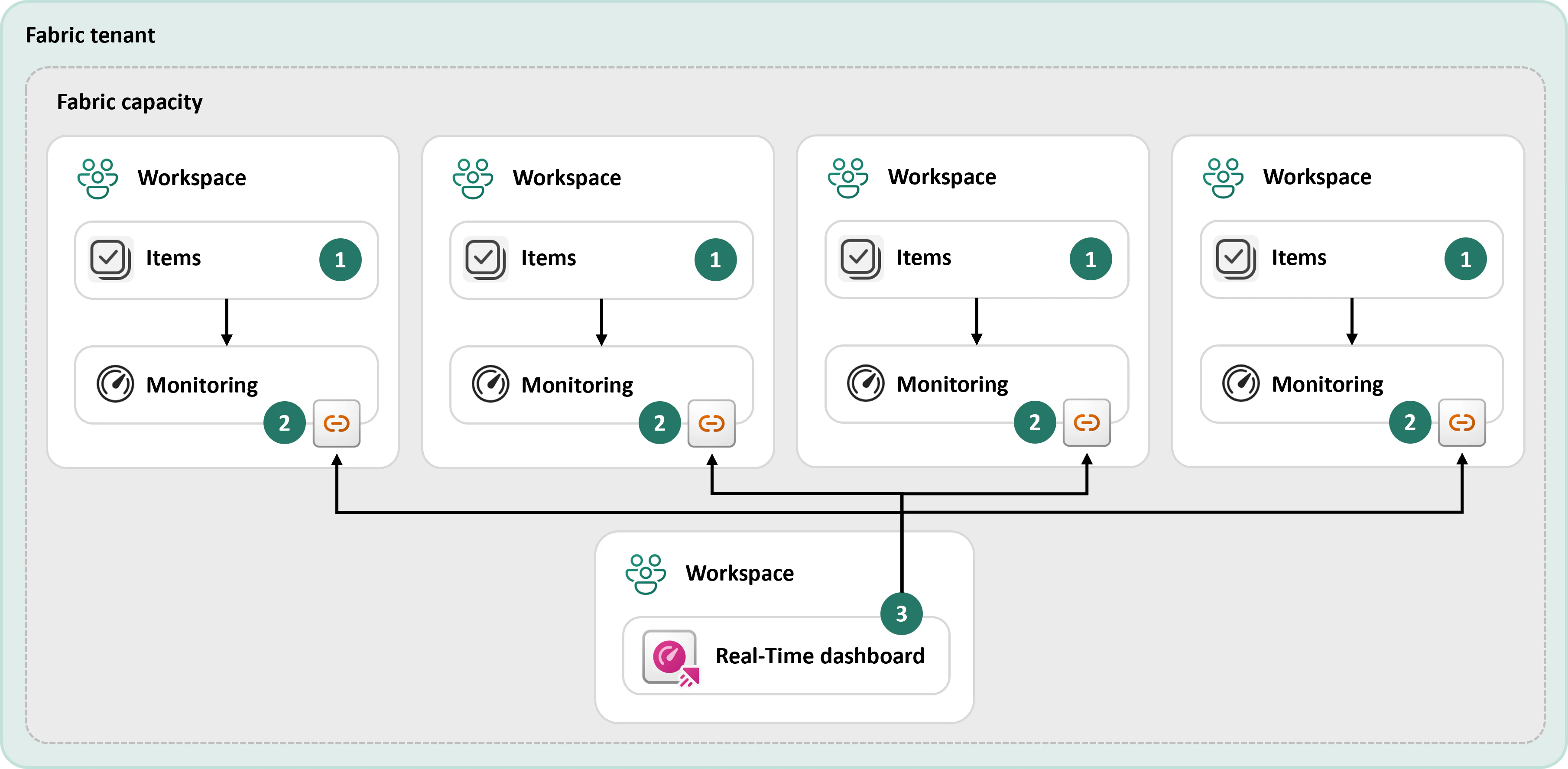Click the 'Monitoring' label in the fourth workspace

point(1328,385)
